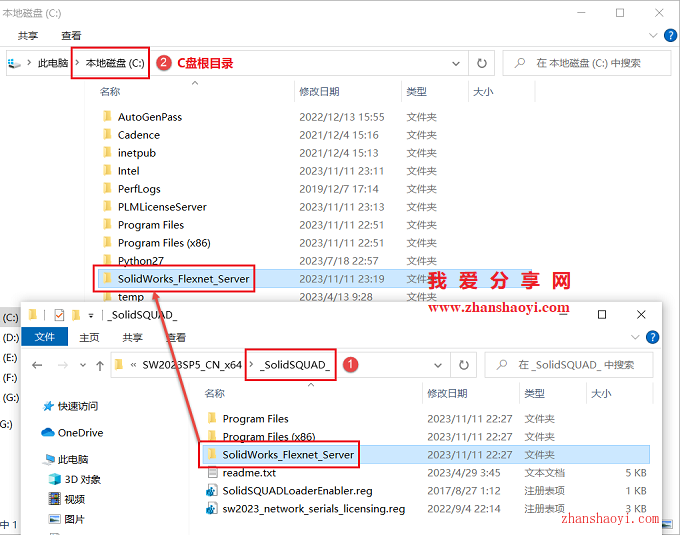Image resolution: width=680 pixels, height=535 pixels.
Task: Sort by 名称 column in C: window
Action: 110,91
